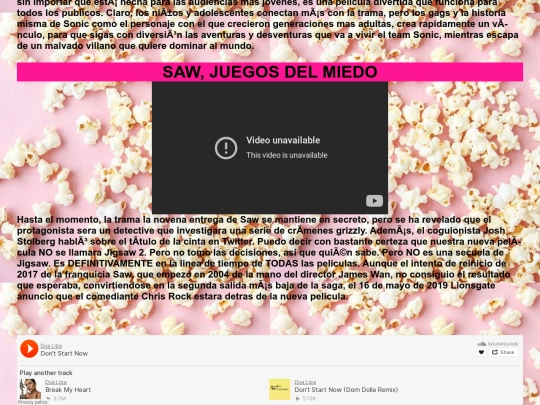Open the YouTube logo on the unavailable video
This screenshot has height=405, width=540.
pyautogui.click(x=374, y=201)
